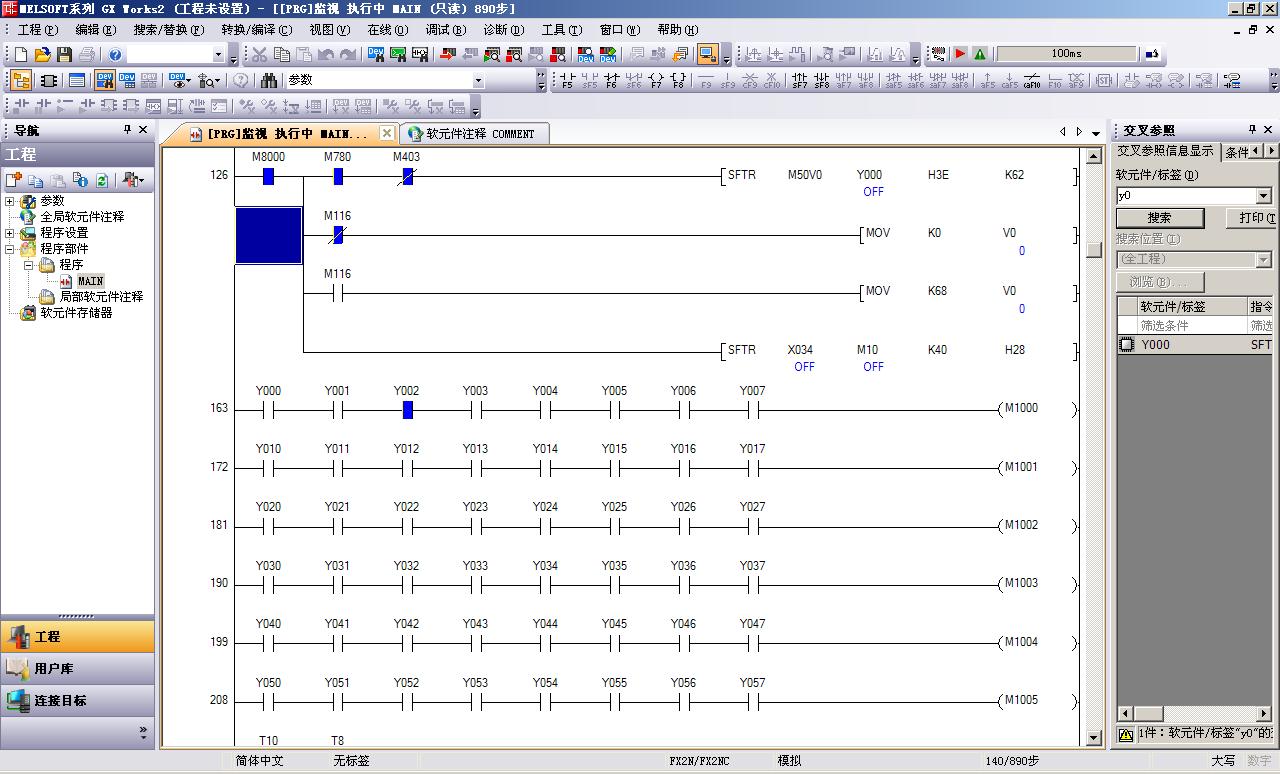Click the Save project icon
Viewport: 1280px width, 774px height.
coord(64,55)
